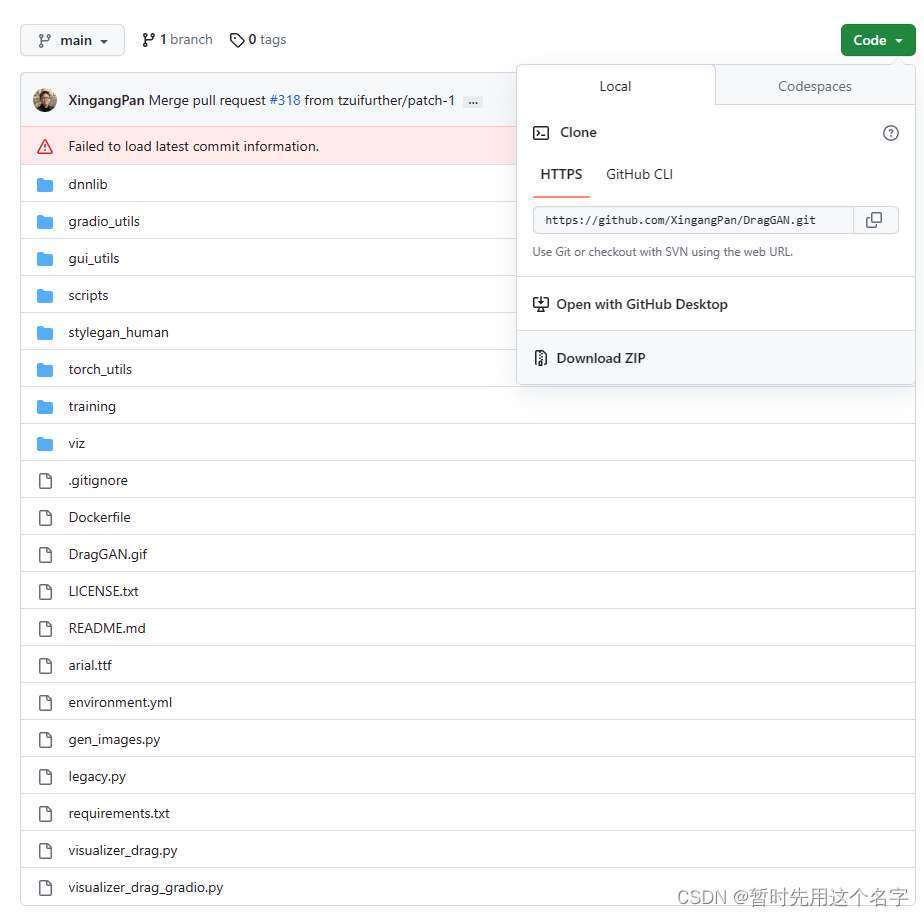Click the folder icon next to viz

45,444
